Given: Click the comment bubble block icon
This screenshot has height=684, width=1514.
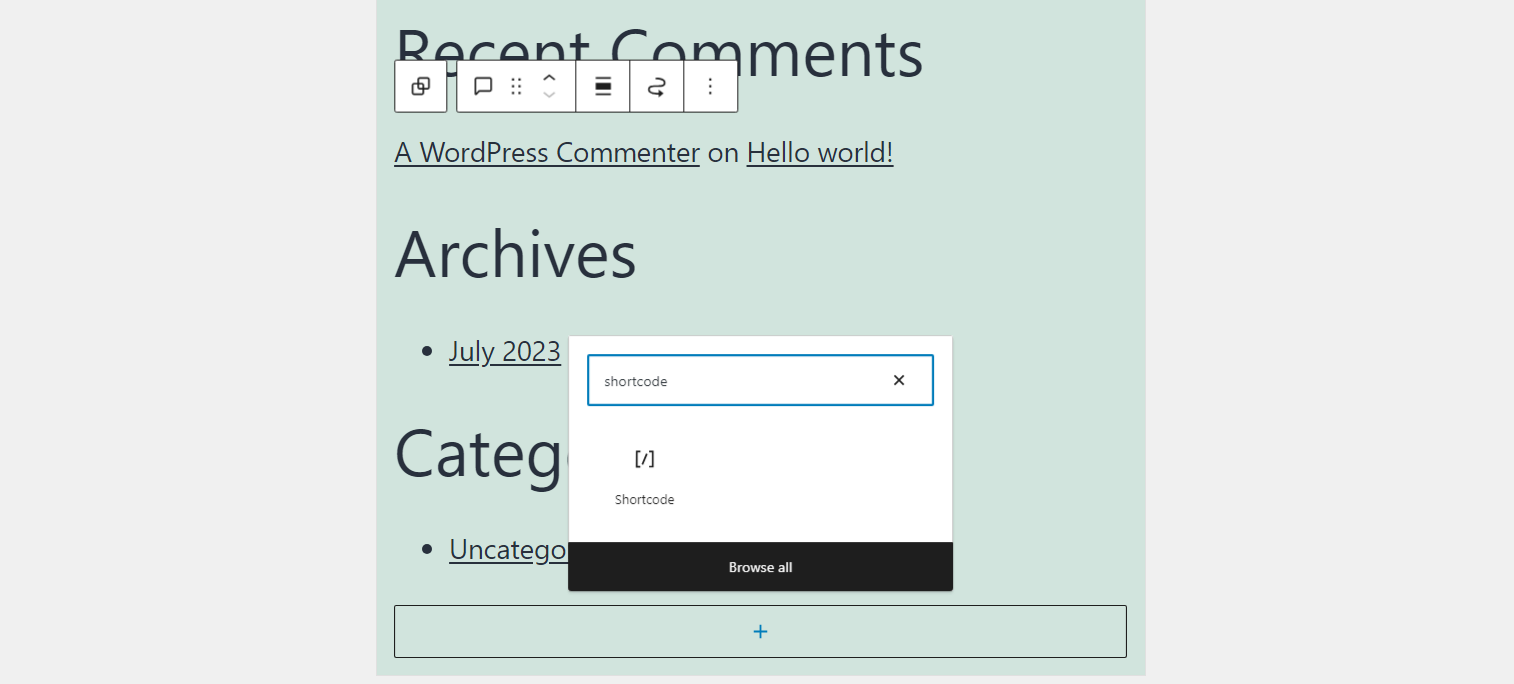Looking at the screenshot, I should [483, 86].
